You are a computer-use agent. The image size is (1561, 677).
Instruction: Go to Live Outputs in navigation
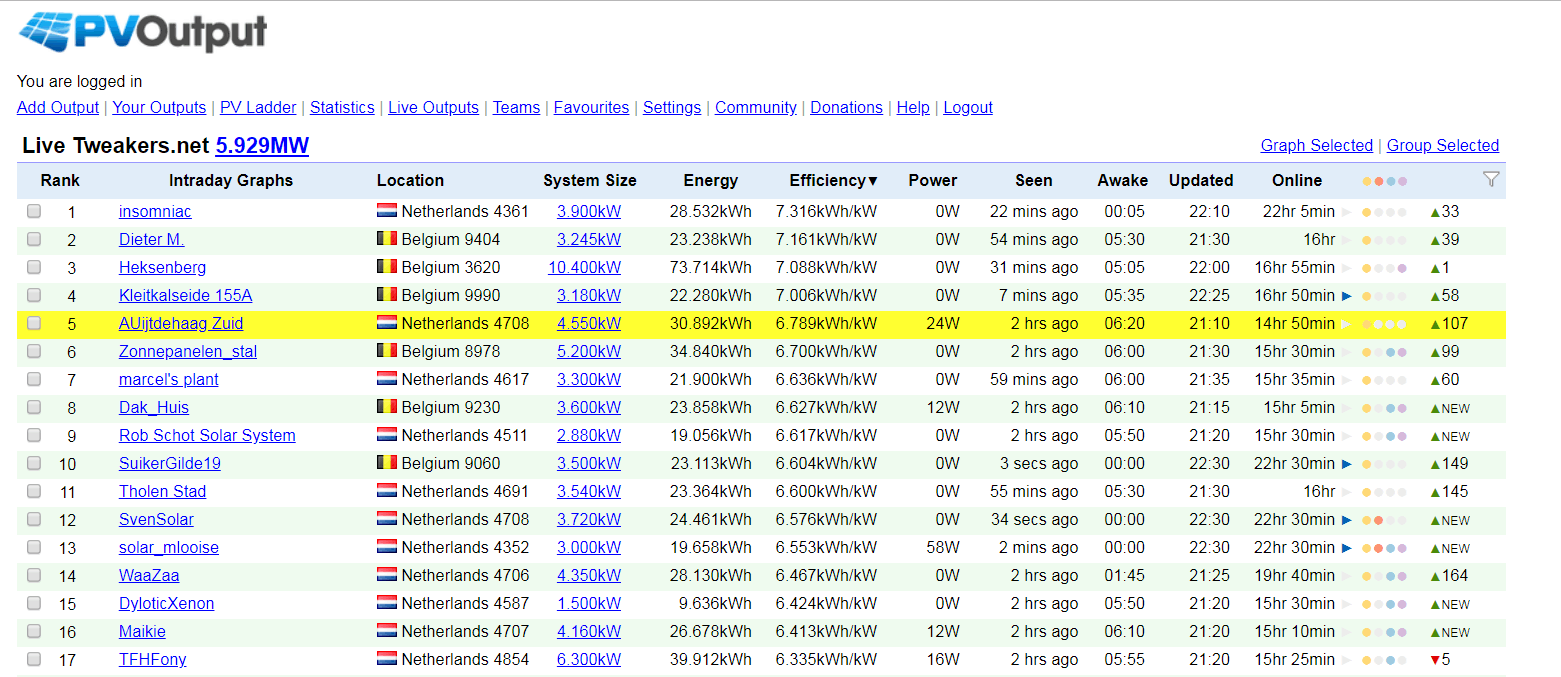tap(433, 108)
